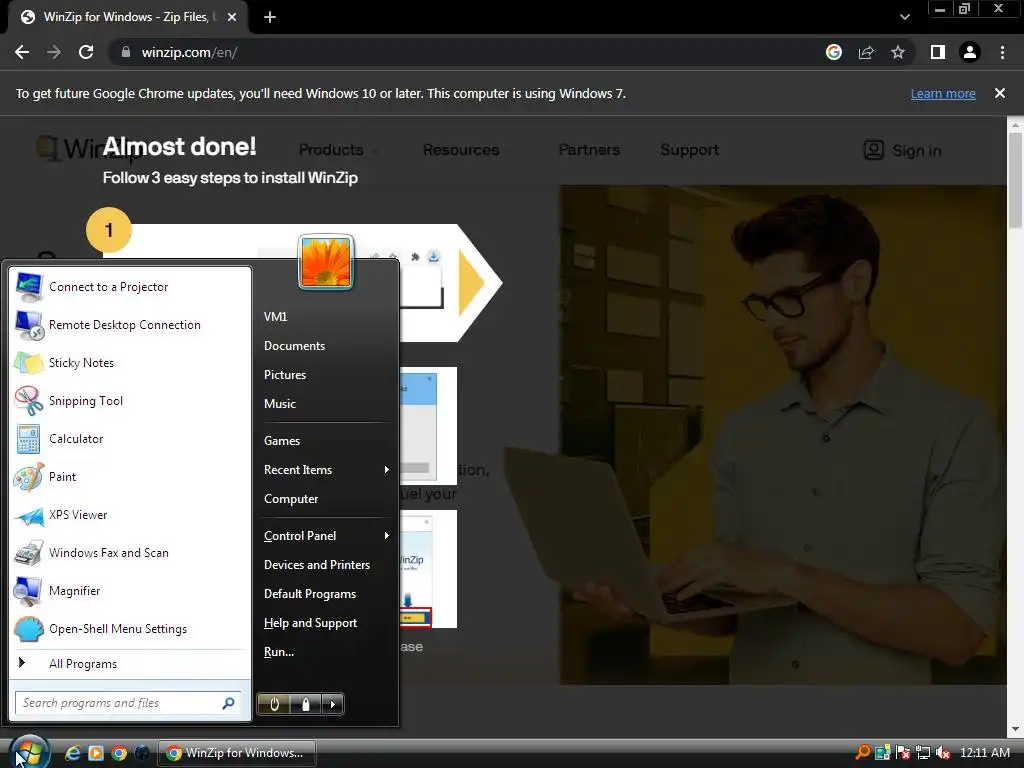Launch the Snipping Tool
The width and height of the screenshot is (1024, 768).
[129, 400]
